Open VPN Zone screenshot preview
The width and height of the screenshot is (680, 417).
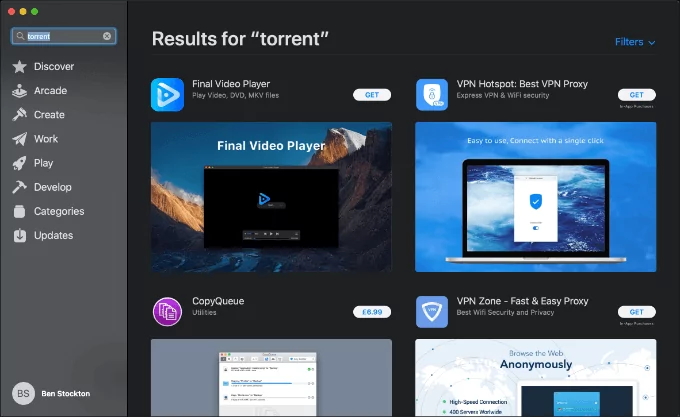click(x=536, y=378)
